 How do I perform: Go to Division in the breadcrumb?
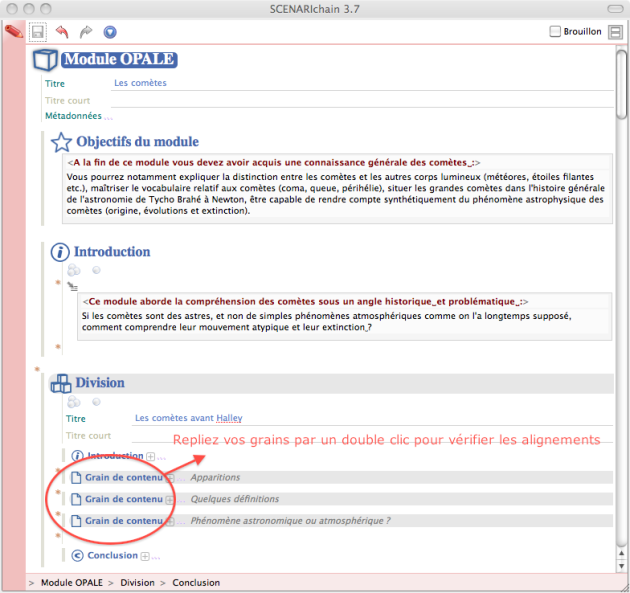coord(137,583)
